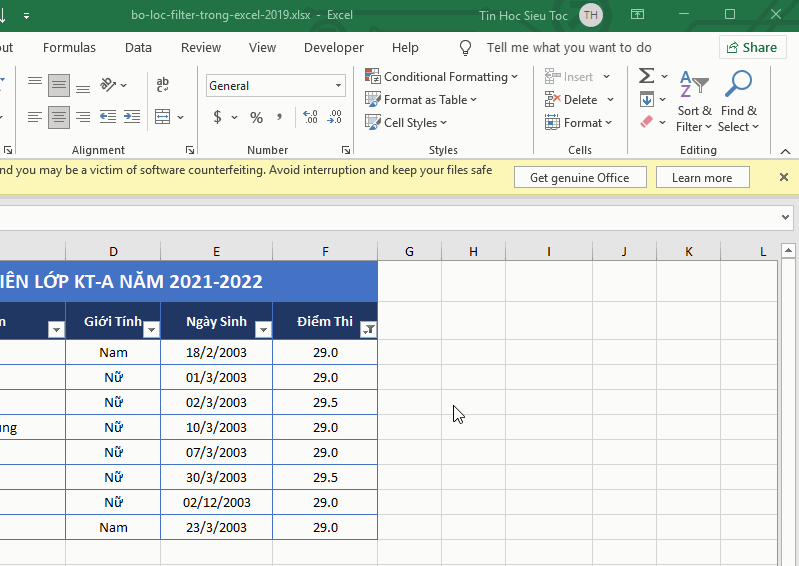Screen dimensions: 799x566
Task: Click the TH account avatar
Action: tap(591, 15)
